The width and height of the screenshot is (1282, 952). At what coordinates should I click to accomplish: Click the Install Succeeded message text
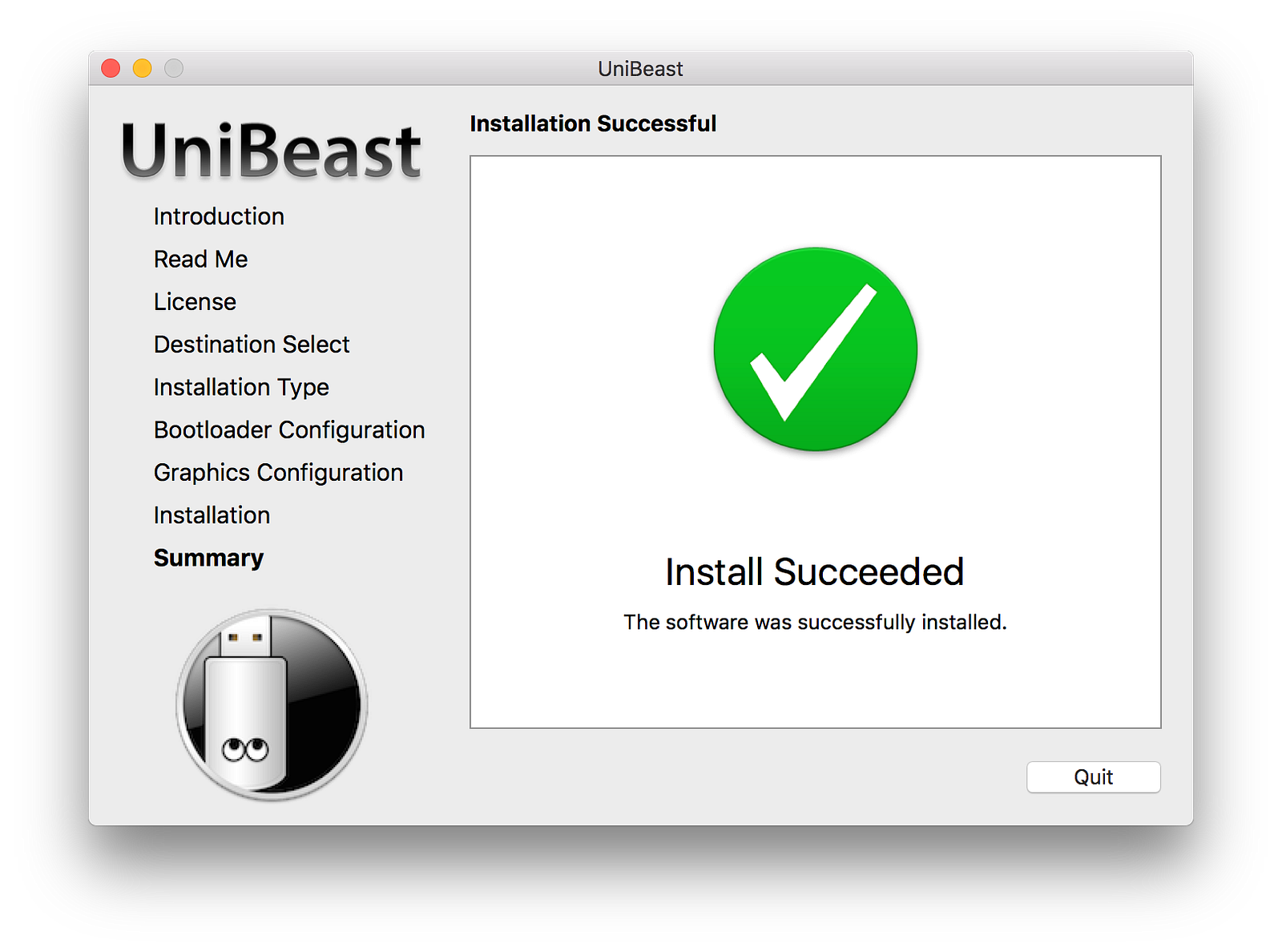(814, 571)
